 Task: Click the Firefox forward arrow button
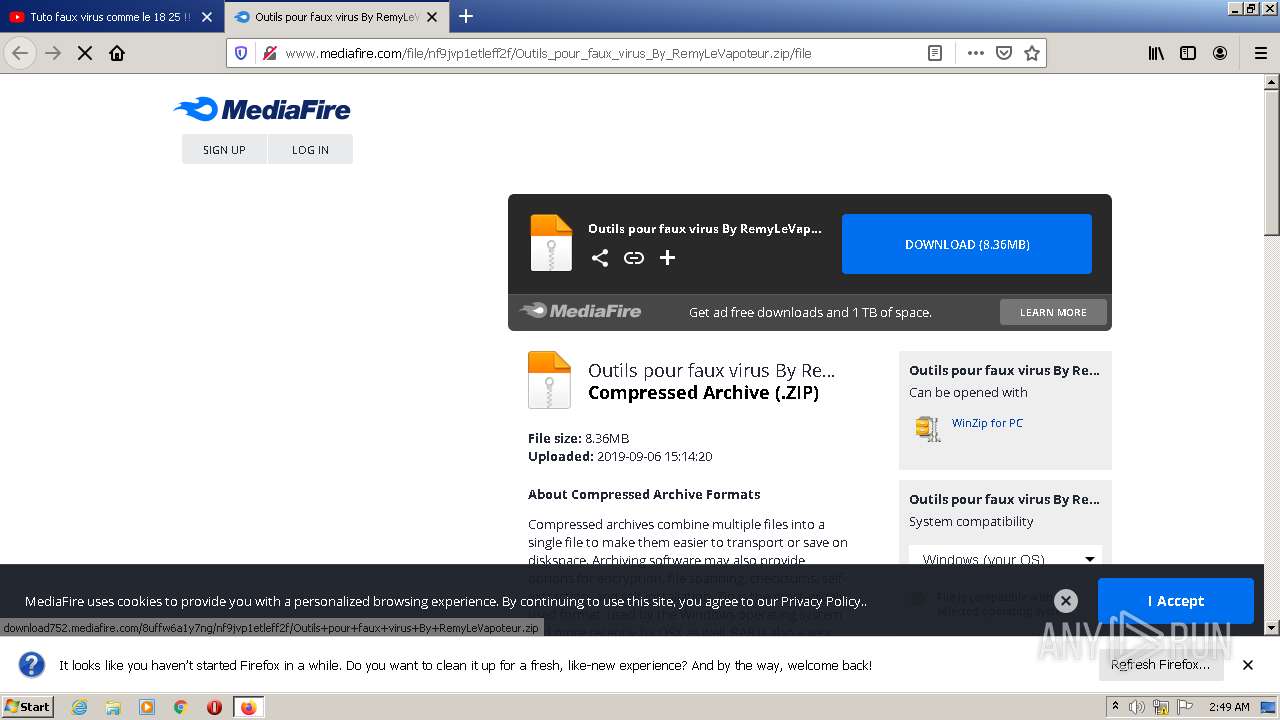pyautogui.click(x=53, y=53)
